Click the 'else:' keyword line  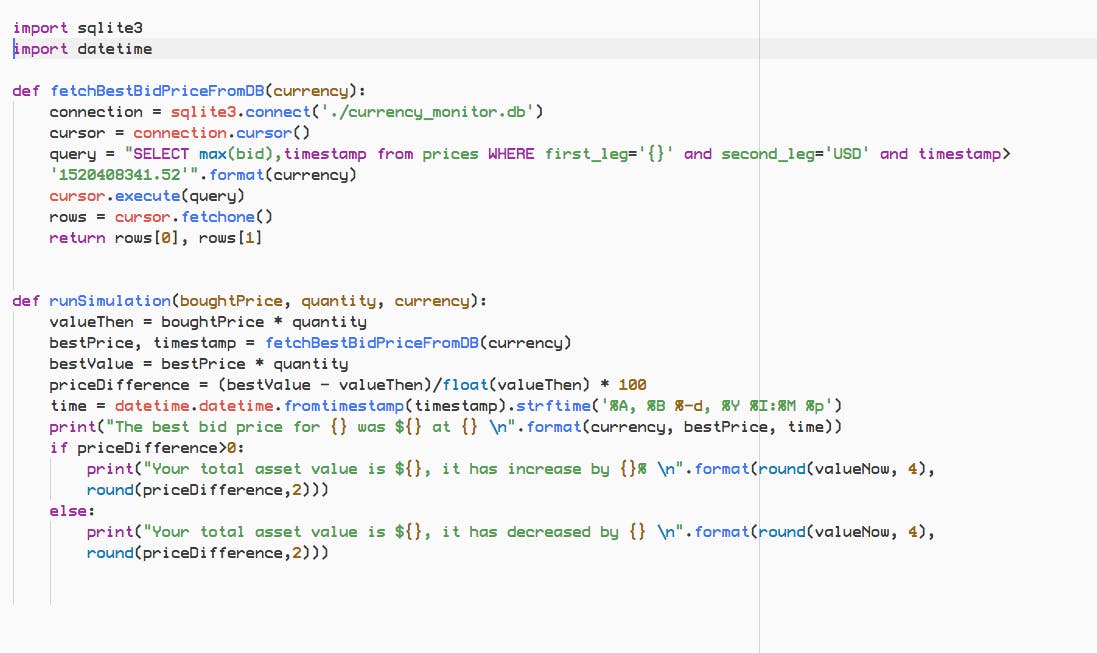(70, 510)
